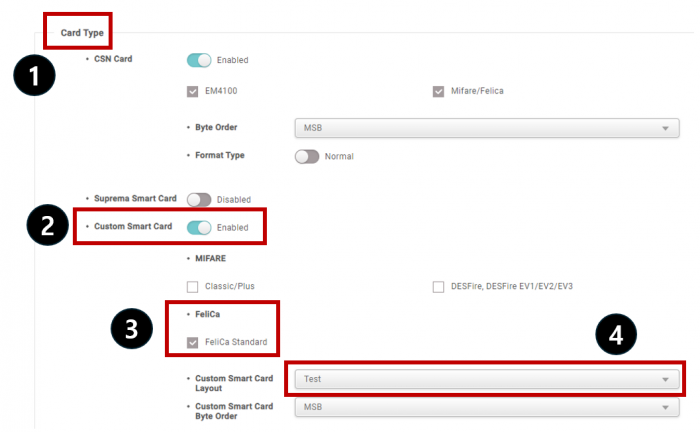Click the black number 3 step marker
This screenshot has height=432, width=700.
(x=131, y=327)
